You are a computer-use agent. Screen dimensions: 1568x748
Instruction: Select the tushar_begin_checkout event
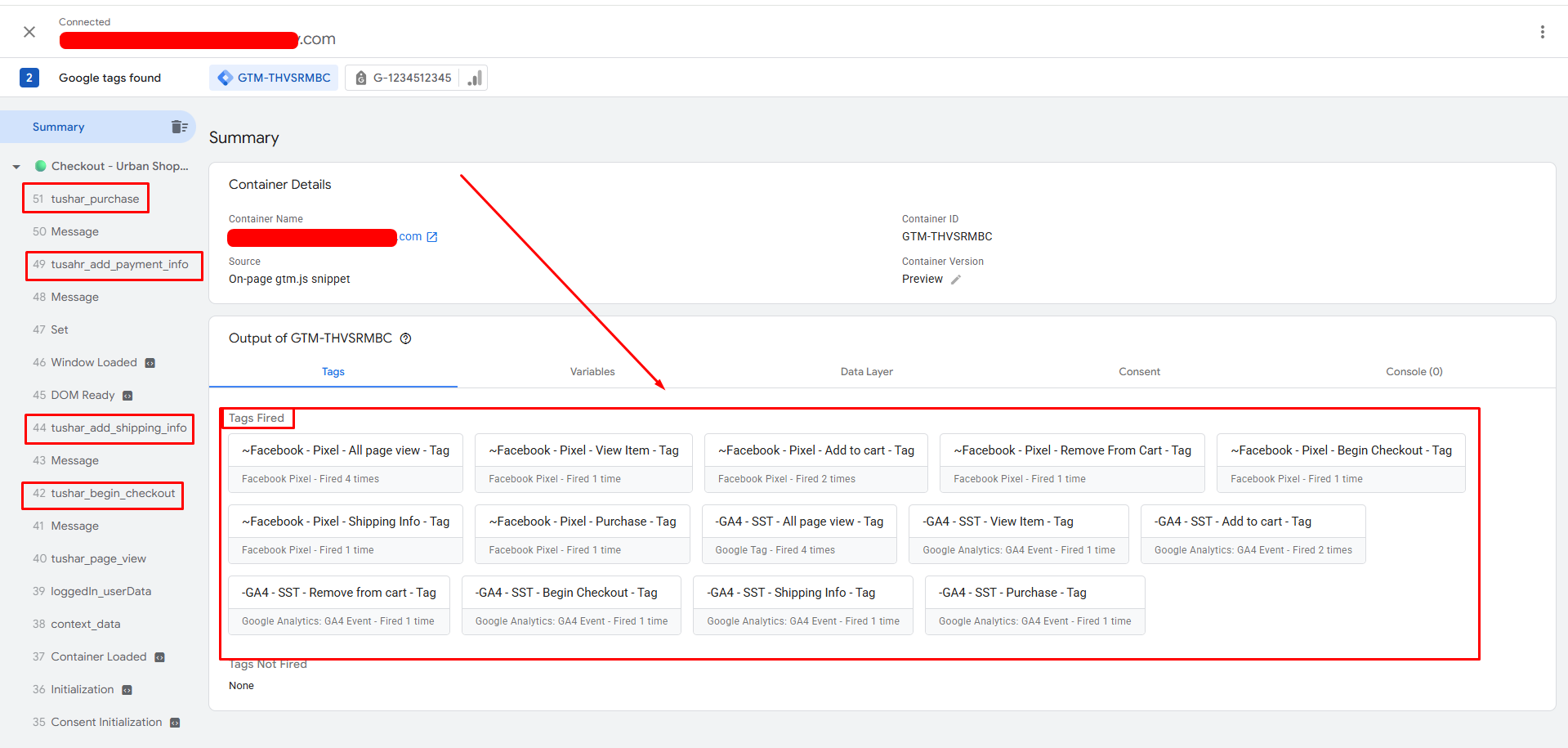click(x=112, y=493)
